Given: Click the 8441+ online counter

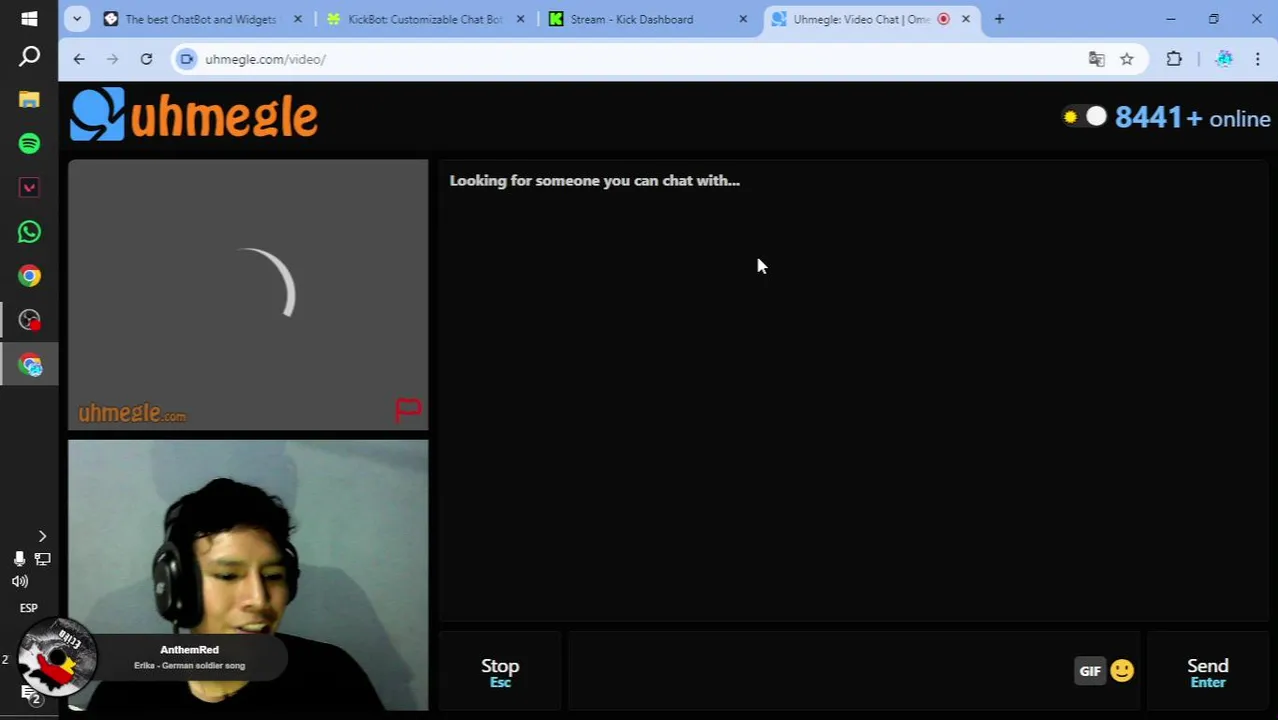Looking at the screenshot, I should pyautogui.click(x=1192, y=118).
